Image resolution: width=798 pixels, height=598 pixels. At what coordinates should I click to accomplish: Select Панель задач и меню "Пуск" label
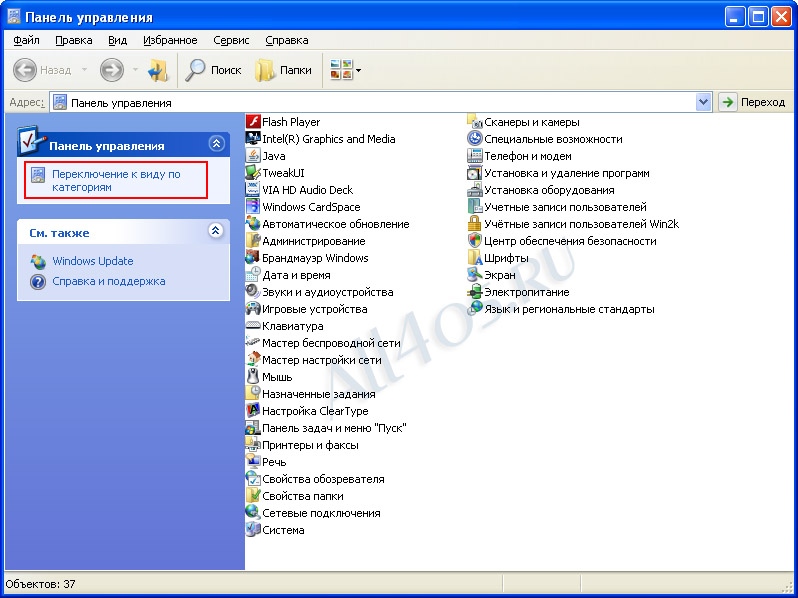point(334,429)
